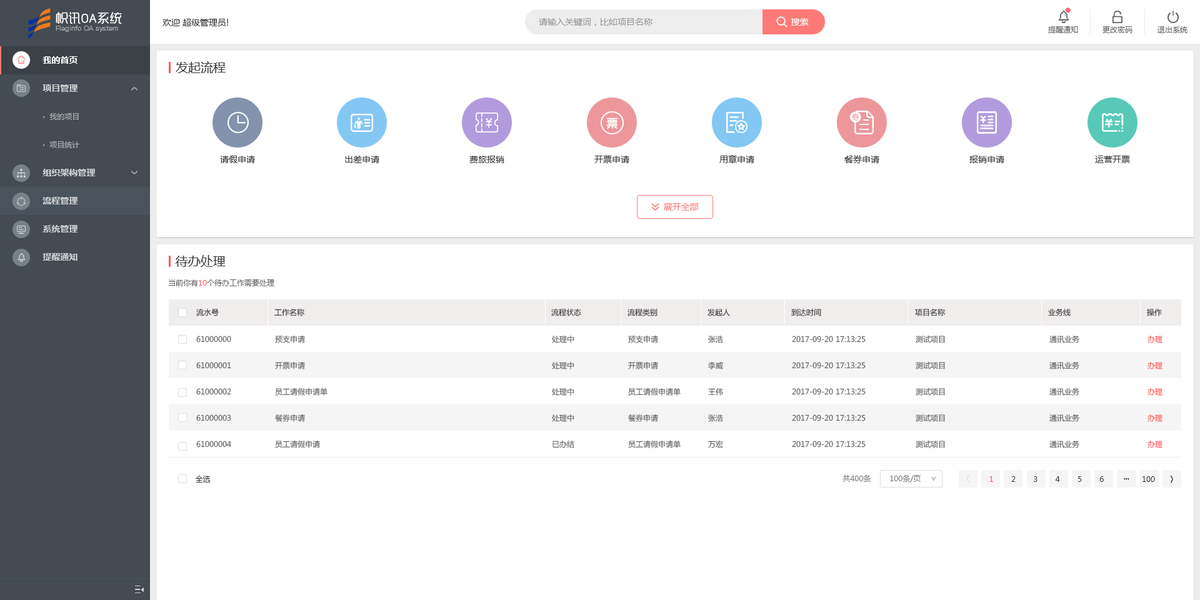The width and height of the screenshot is (1200, 600).
Task: Click the 更改密码 lock icon
Action: (x=1117, y=17)
